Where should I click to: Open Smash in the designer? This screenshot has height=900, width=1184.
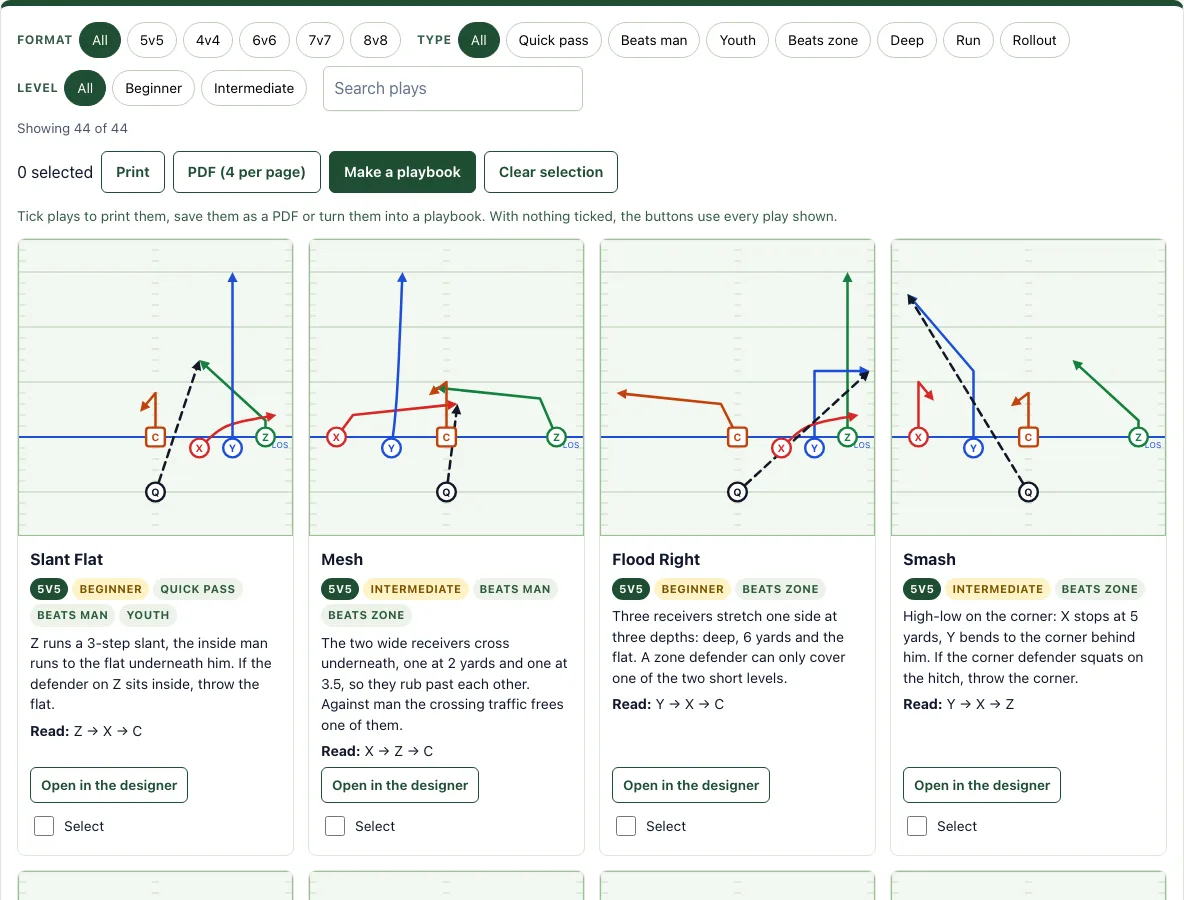982,785
